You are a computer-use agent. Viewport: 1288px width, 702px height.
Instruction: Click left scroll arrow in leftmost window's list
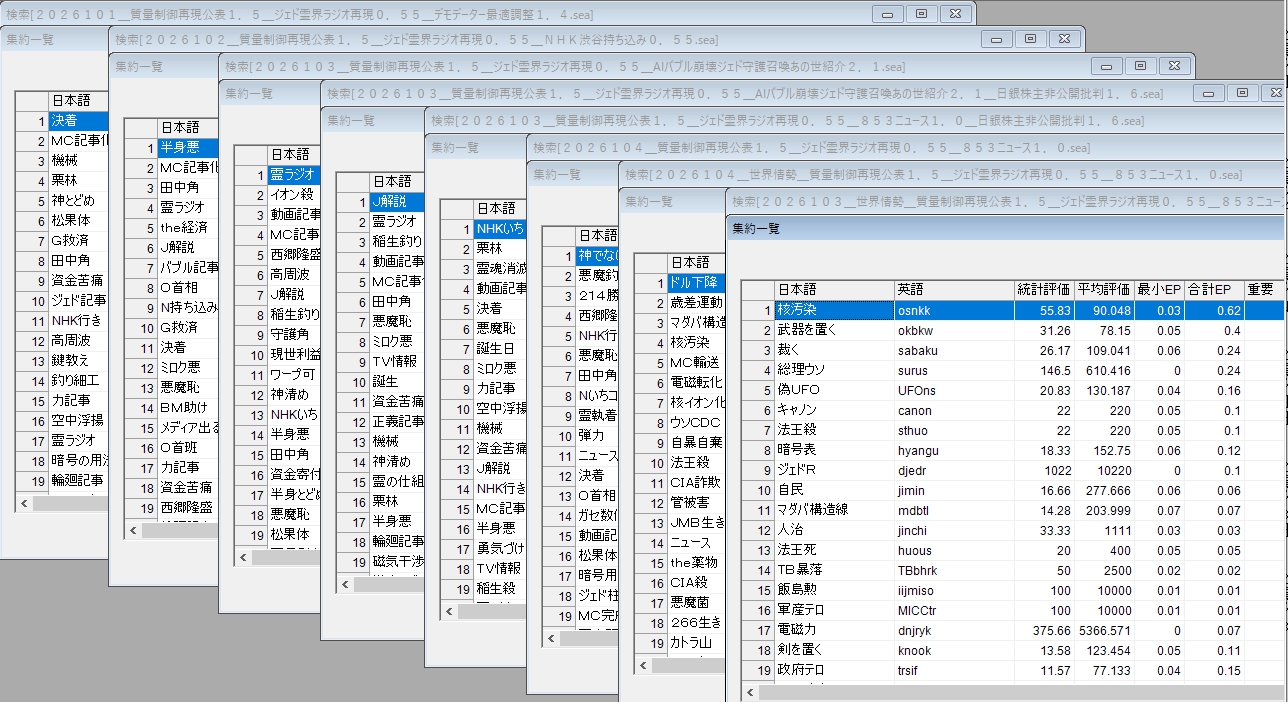tap(23, 504)
